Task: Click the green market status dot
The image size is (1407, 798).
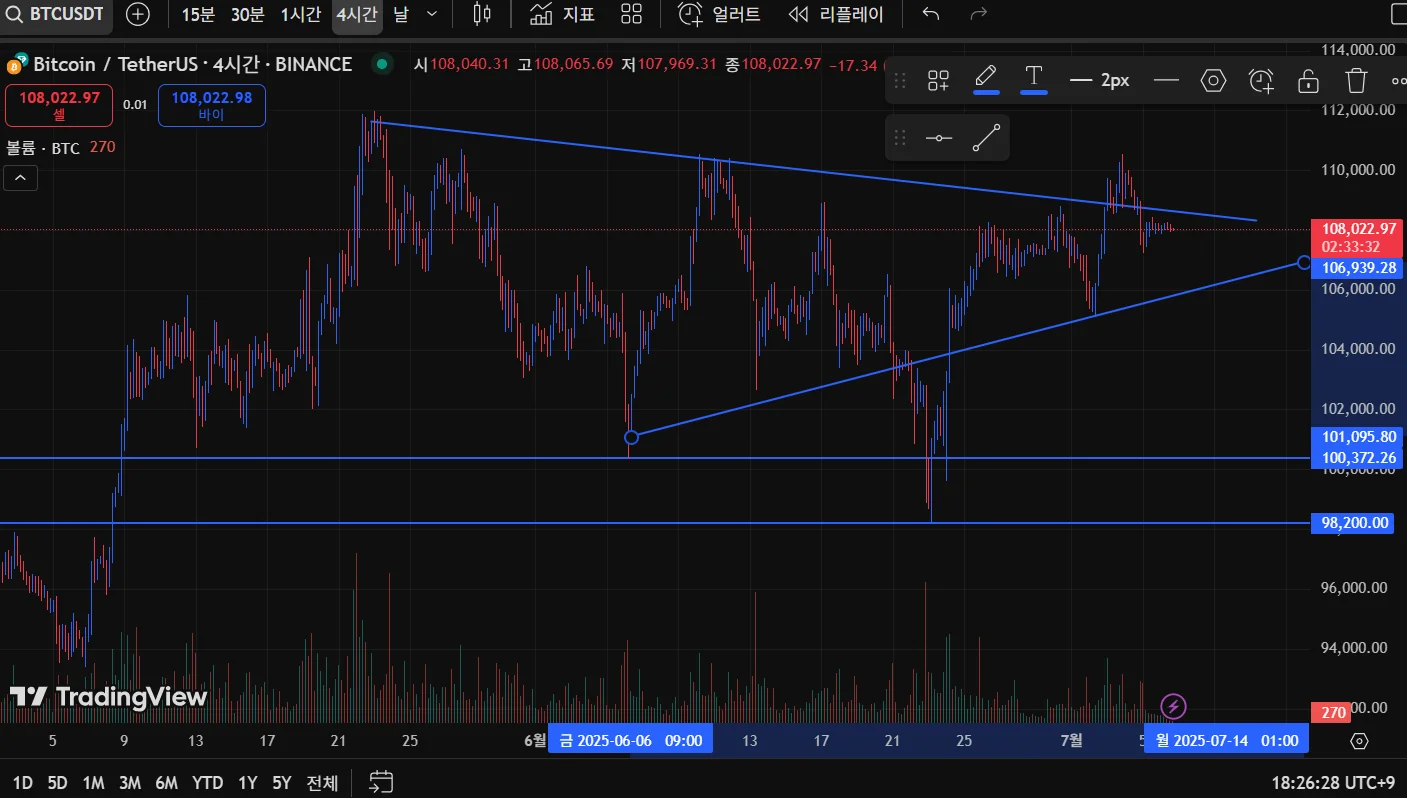Action: [381, 64]
